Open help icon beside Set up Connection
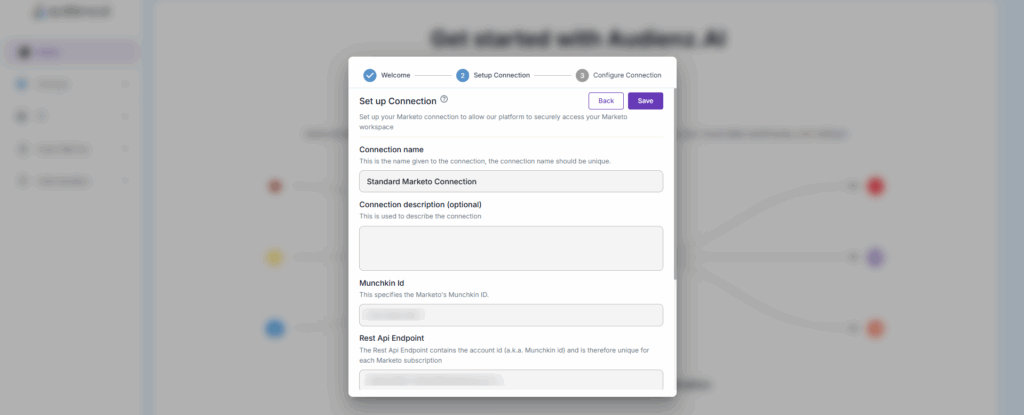 (444, 100)
